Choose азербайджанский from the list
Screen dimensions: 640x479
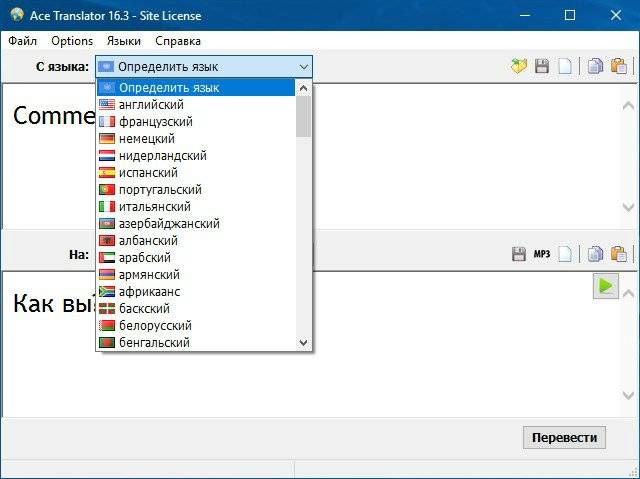coord(196,224)
